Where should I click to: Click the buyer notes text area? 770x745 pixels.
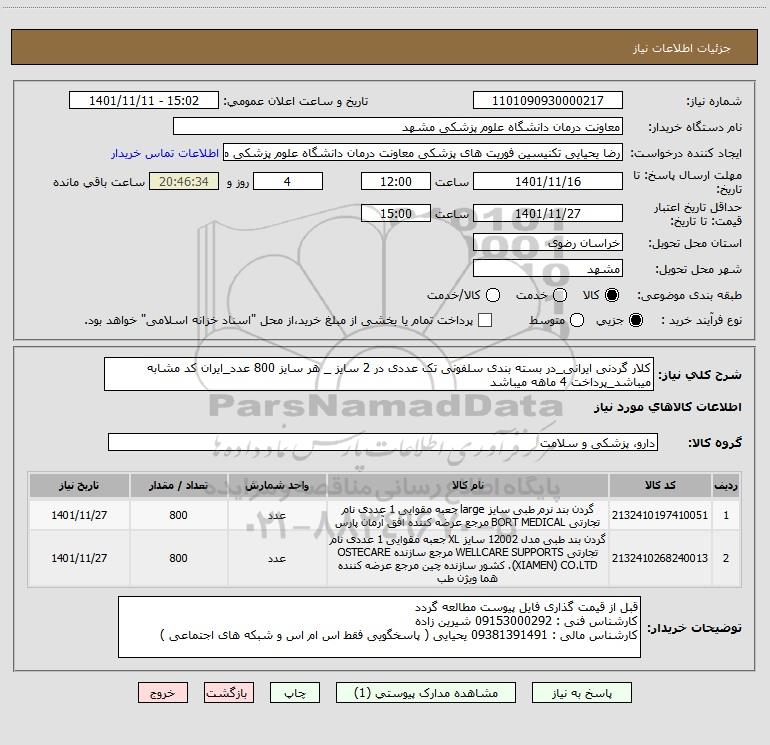pos(379,627)
